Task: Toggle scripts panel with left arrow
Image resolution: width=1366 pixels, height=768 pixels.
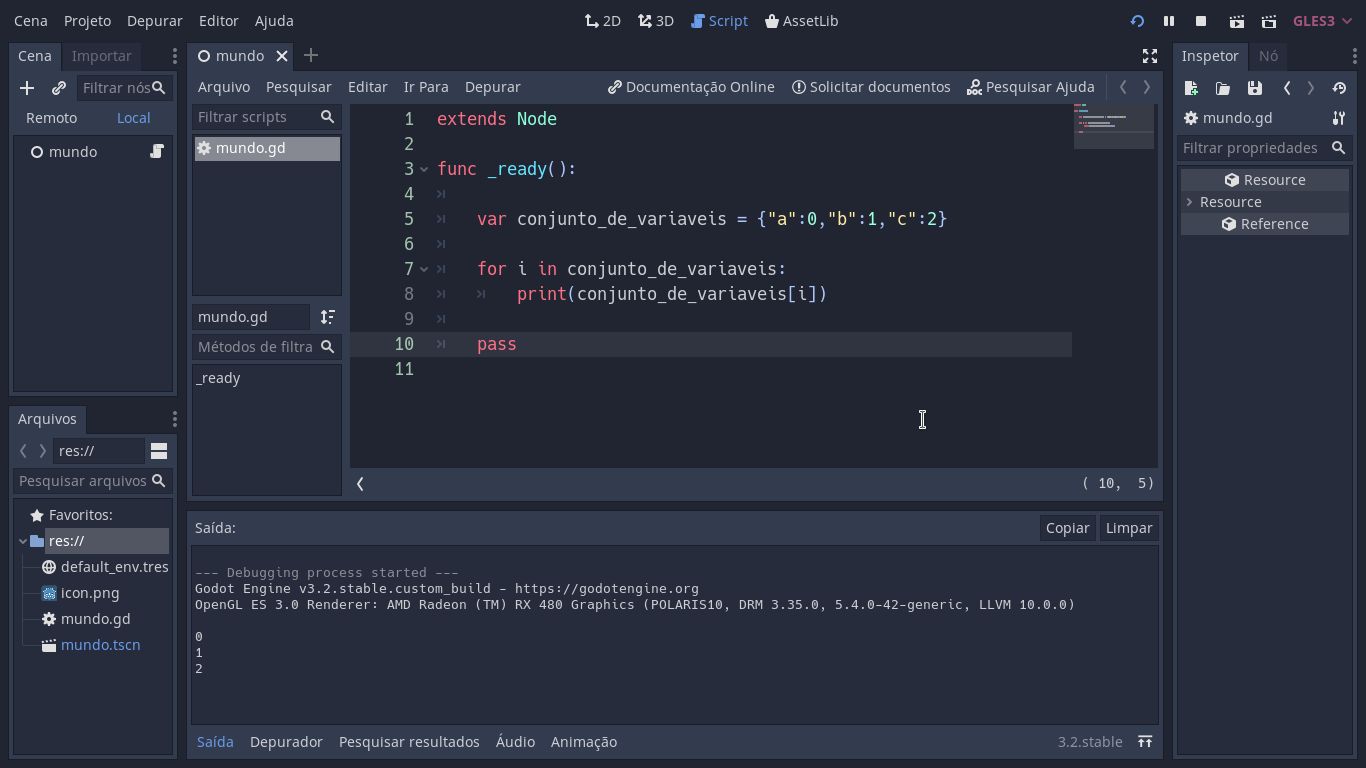Action: (360, 484)
